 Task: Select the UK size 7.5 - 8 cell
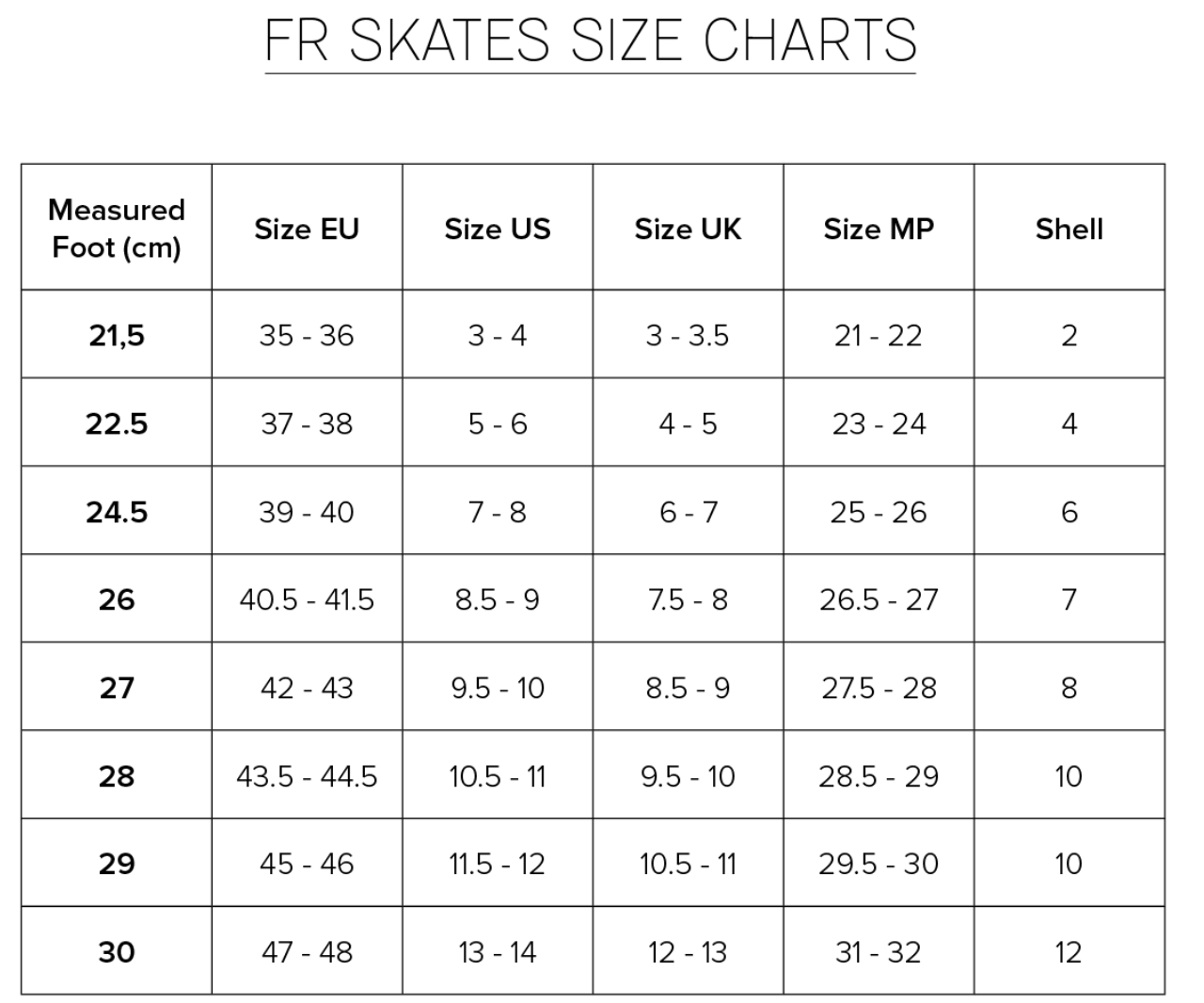pyautogui.click(x=688, y=599)
